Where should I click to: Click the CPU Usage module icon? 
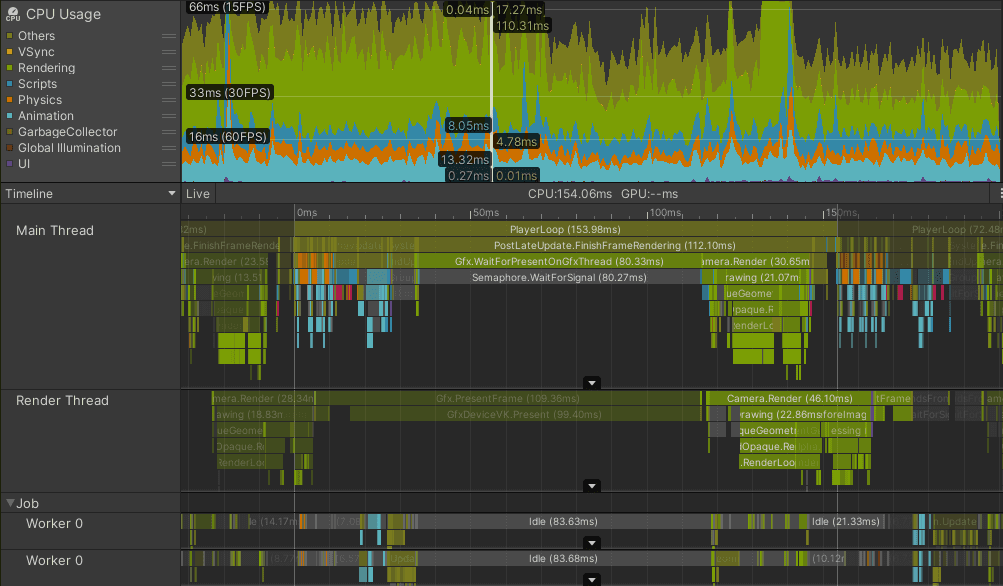click(x=11, y=14)
